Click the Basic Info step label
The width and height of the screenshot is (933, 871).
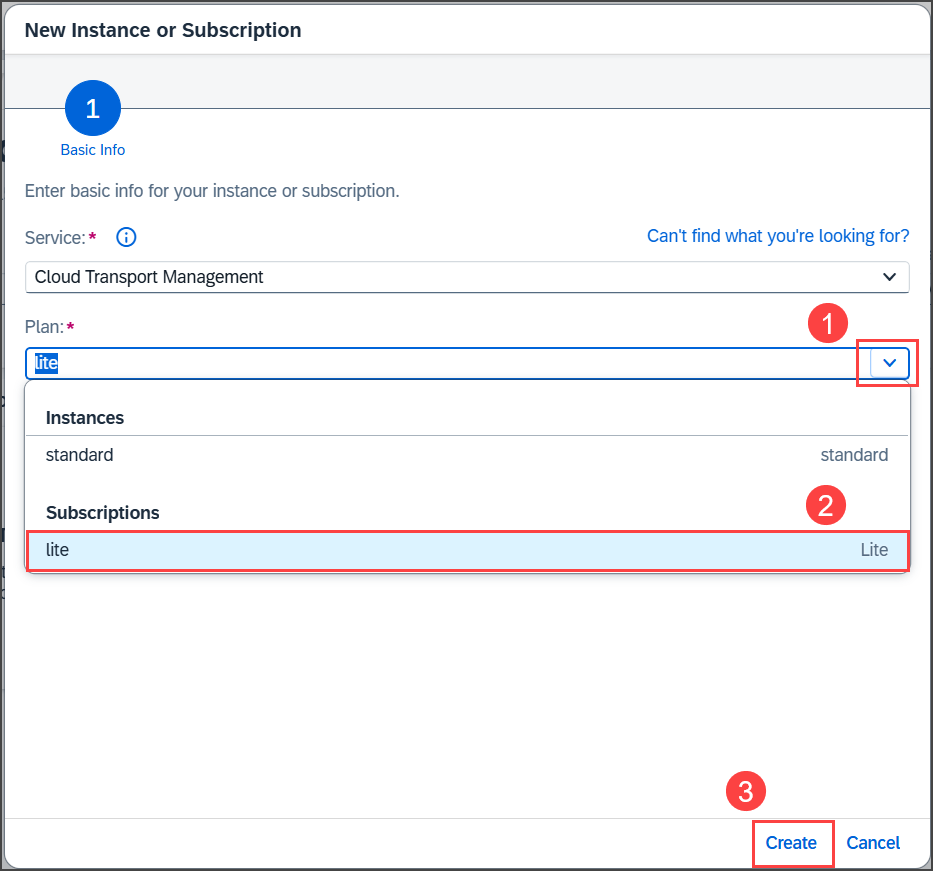pos(93,150)
